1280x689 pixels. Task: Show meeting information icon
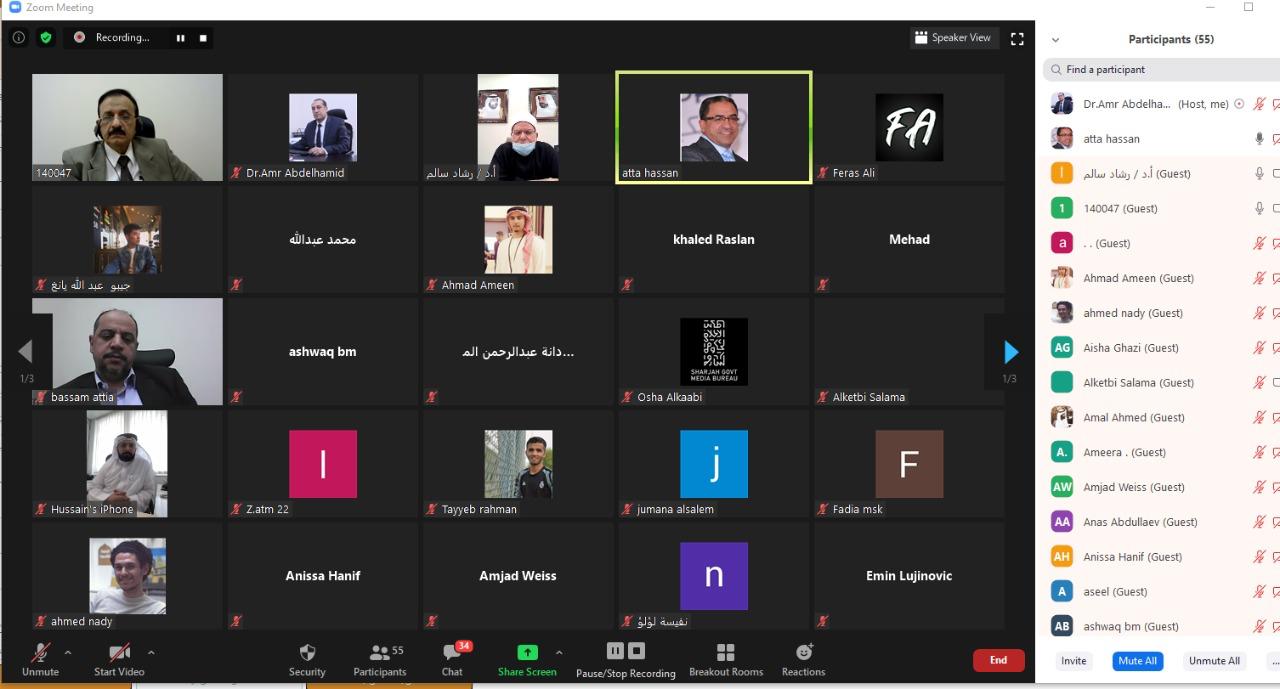[x=18, y=38]
